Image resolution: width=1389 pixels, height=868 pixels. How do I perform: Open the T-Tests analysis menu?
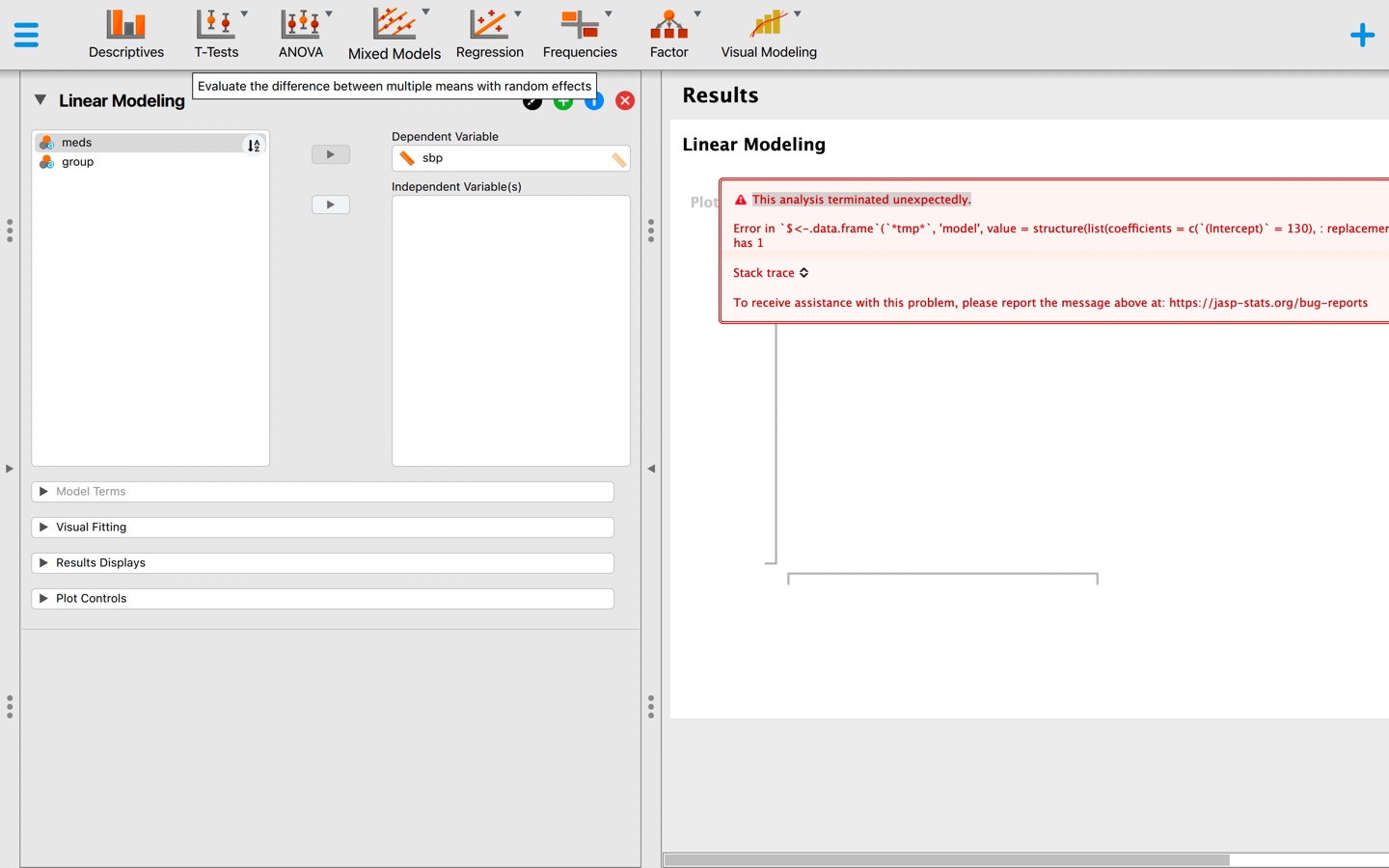215,34
